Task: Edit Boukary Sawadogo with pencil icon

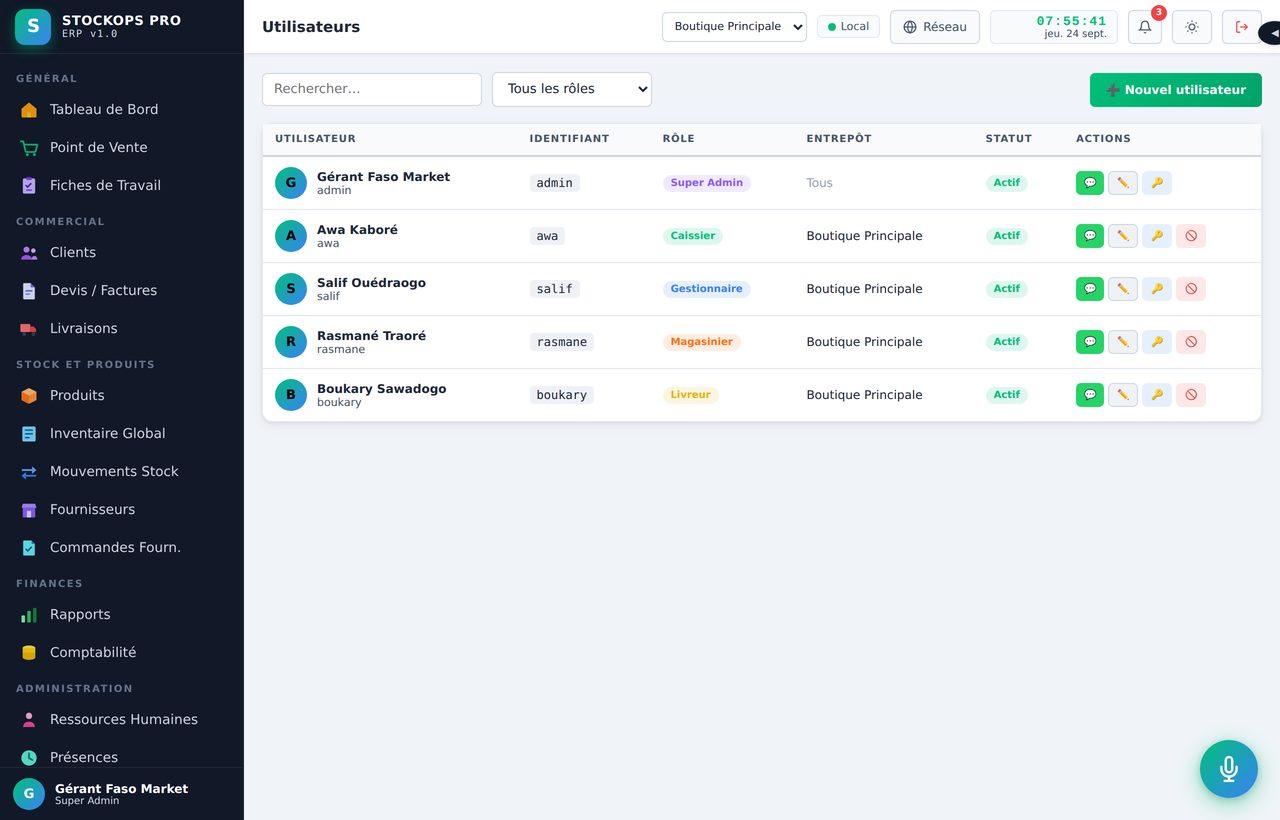Action: 1123,395
